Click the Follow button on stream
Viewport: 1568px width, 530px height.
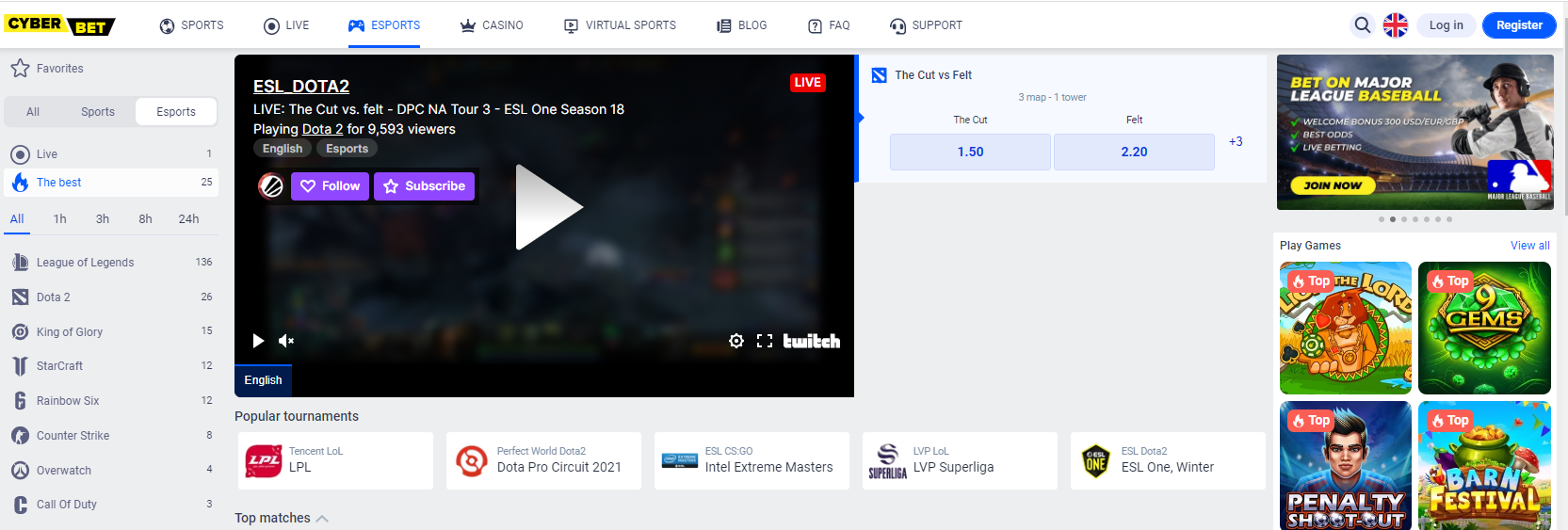[330, 186]
